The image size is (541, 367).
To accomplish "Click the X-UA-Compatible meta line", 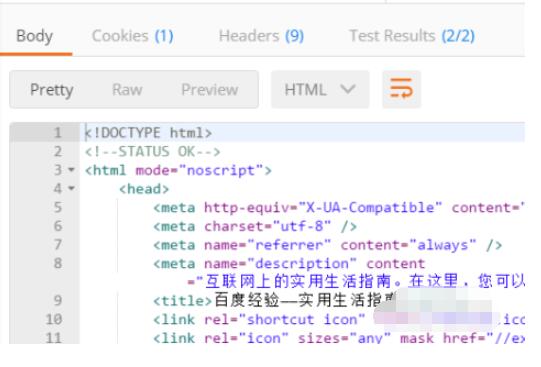I will pyautogui.click(x=339, y=208).
